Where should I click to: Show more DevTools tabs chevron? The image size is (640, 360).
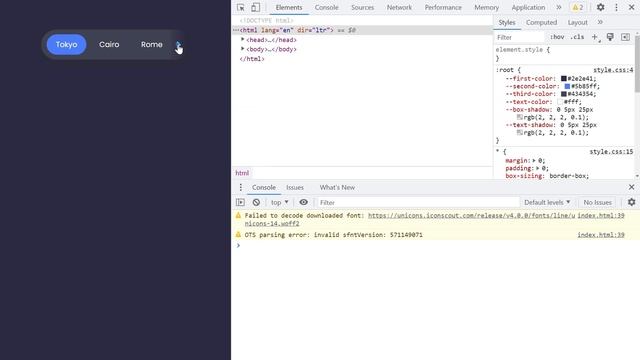tap(559, 7)
